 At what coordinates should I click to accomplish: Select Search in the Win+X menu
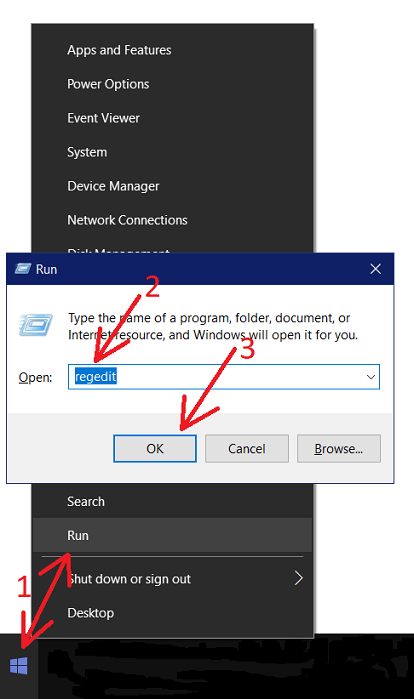tap(172, 501)
